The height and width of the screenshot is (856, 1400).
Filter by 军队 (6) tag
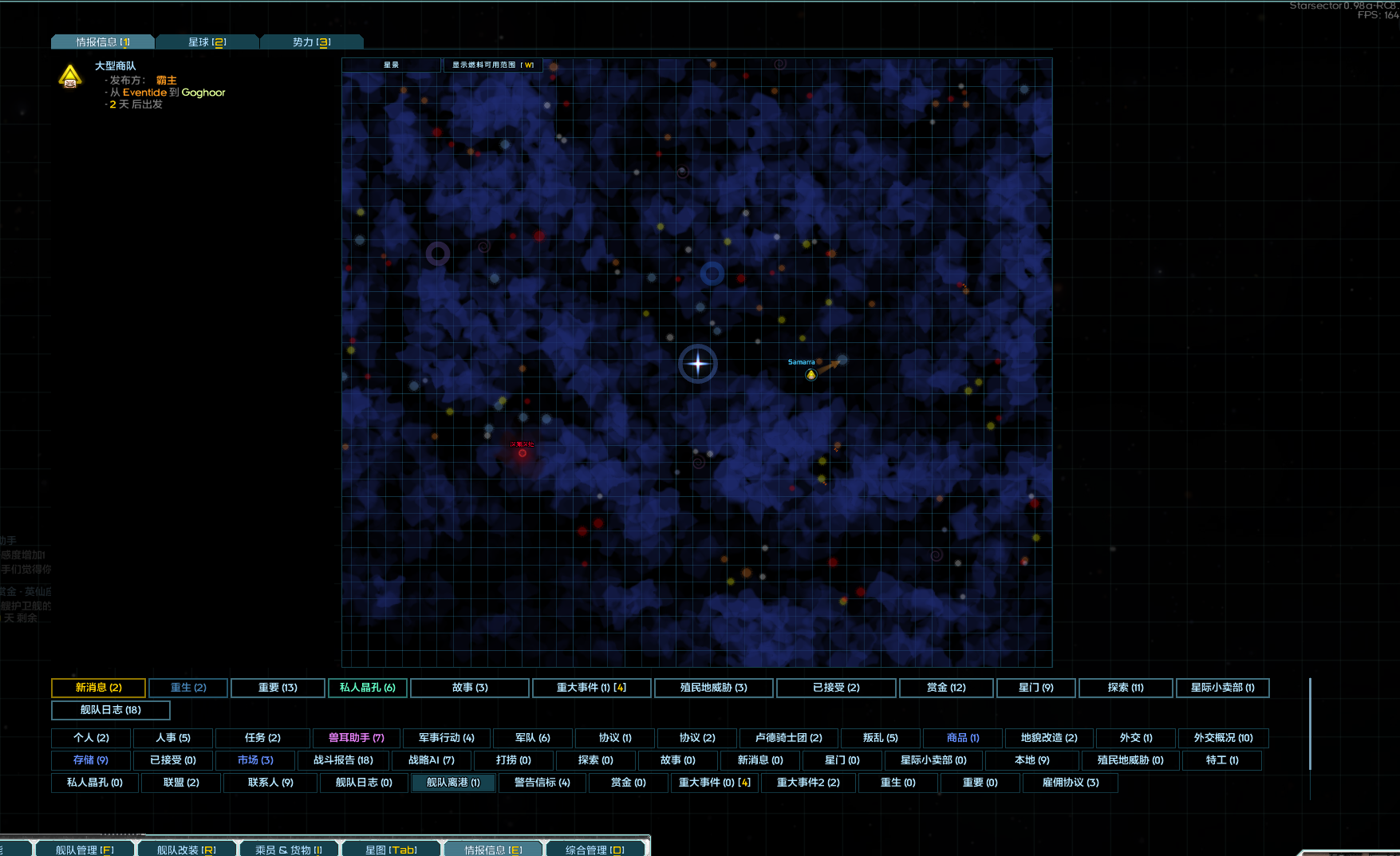point(533,738)
